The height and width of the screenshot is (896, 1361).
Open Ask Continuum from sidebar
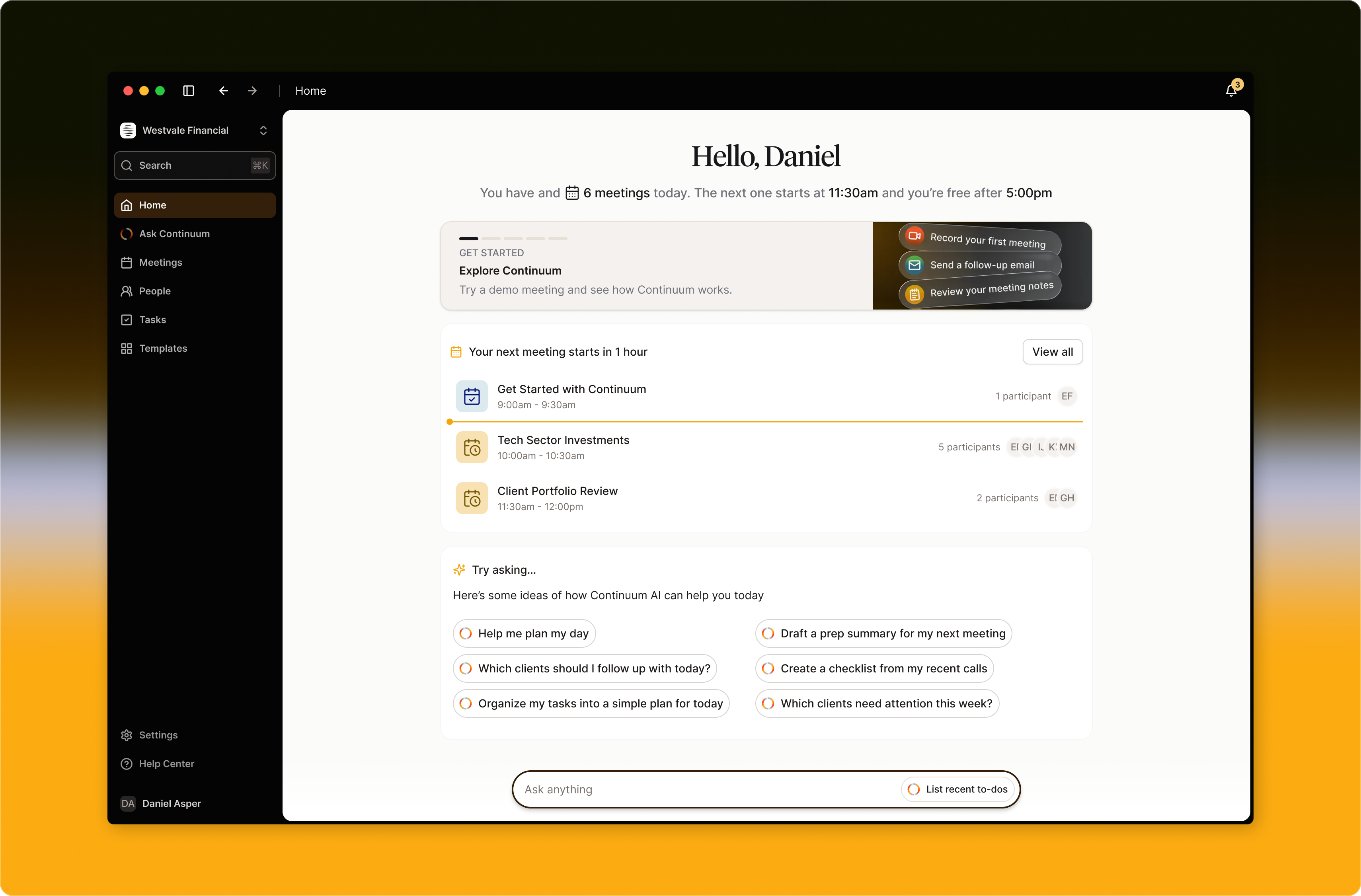click(174, 234)
